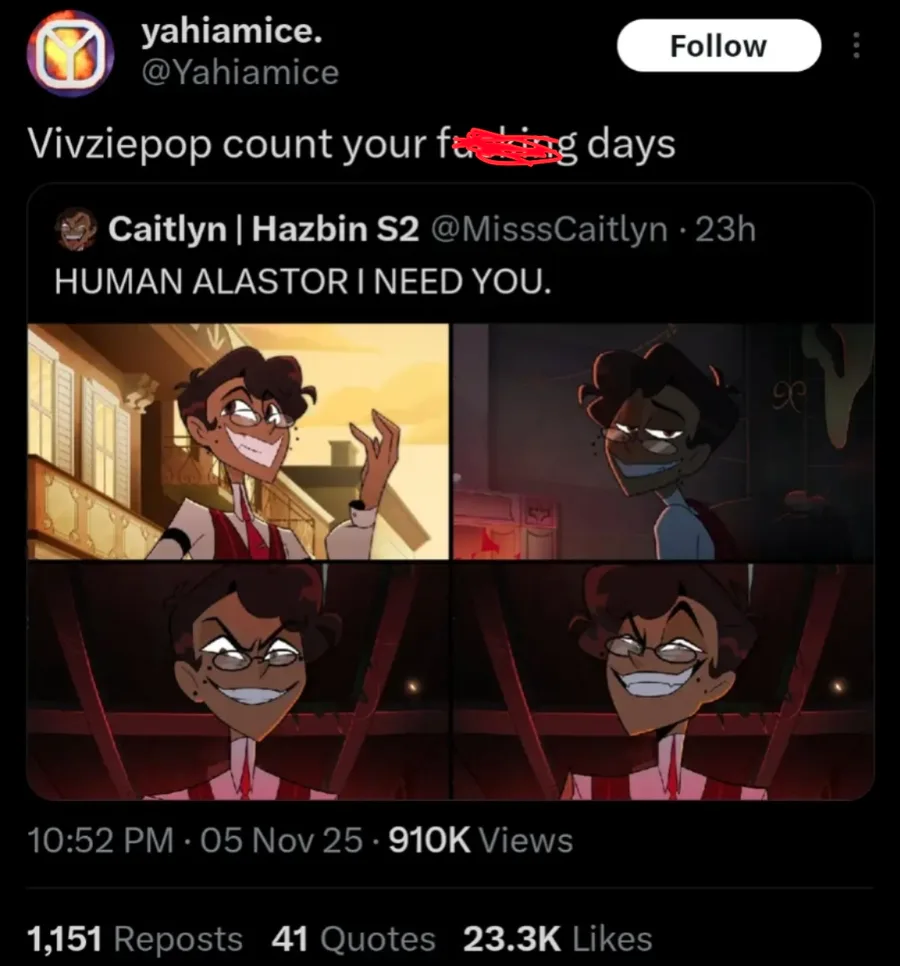The image size is (900, 966).
Task: Click the HUMAN ALASTOR I NEED YOU text
Action: [x=302, y=281]
